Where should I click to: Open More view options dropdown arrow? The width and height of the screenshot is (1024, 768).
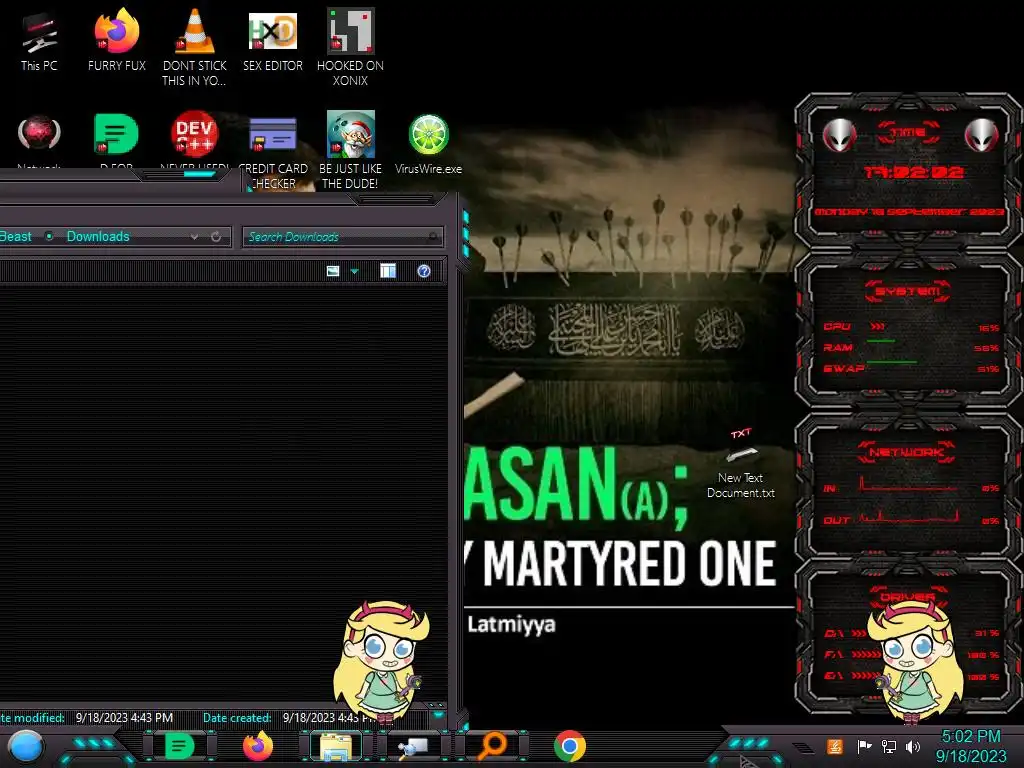pos(355,271)
